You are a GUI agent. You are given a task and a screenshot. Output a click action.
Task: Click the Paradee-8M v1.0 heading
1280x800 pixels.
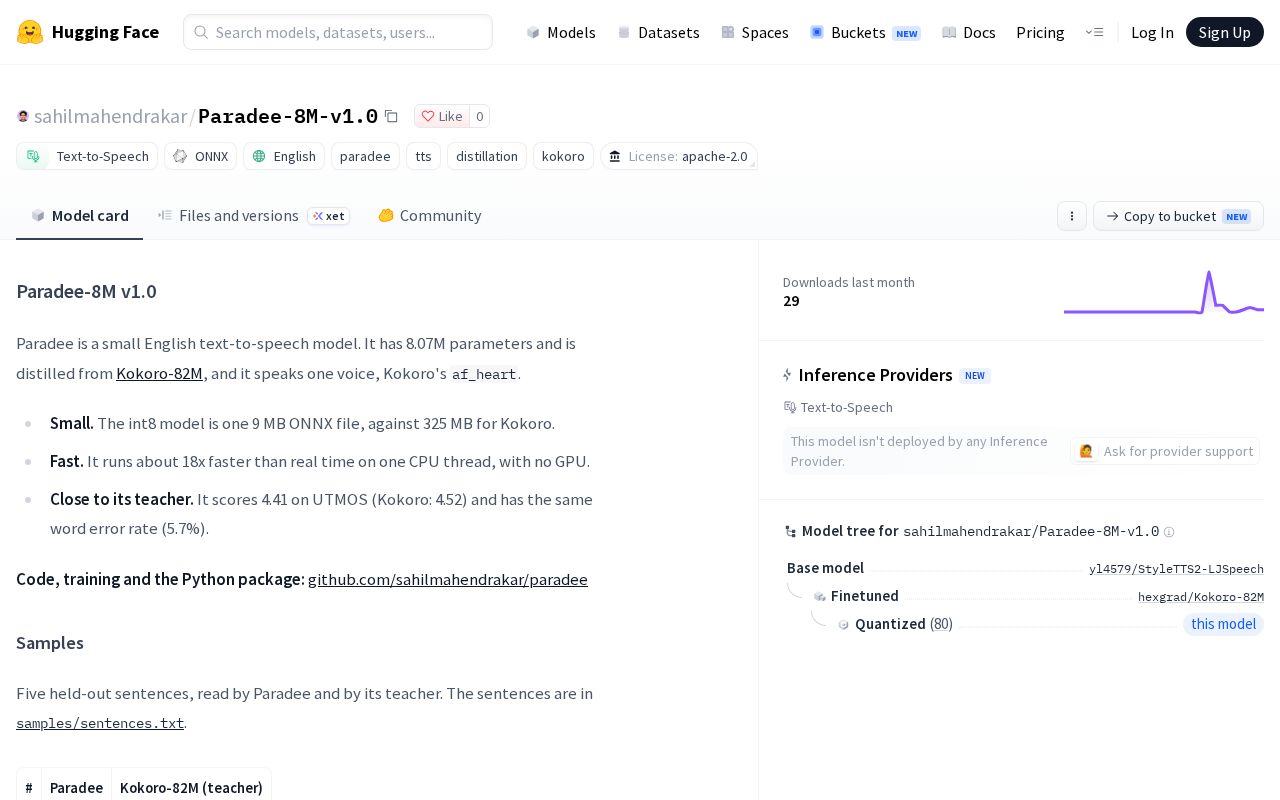pyautogui.click(x=86, y=291)
